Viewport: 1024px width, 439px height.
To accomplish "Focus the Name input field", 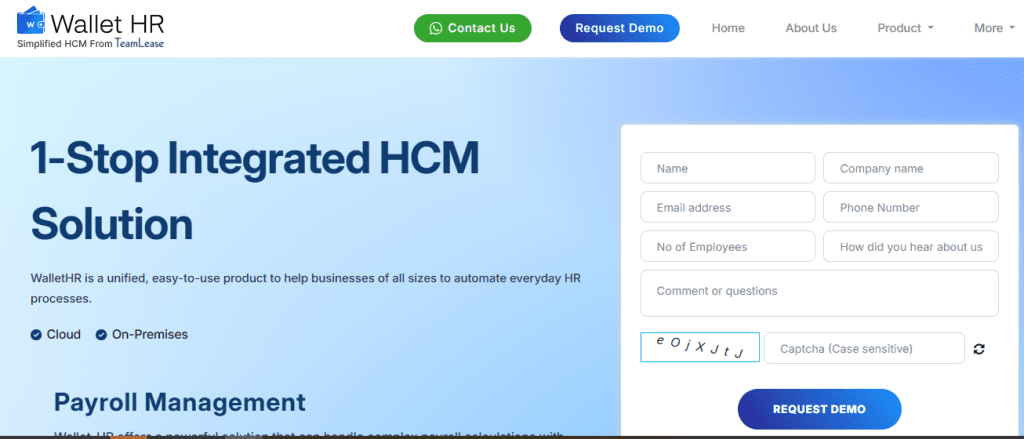I will coord(728,168).
